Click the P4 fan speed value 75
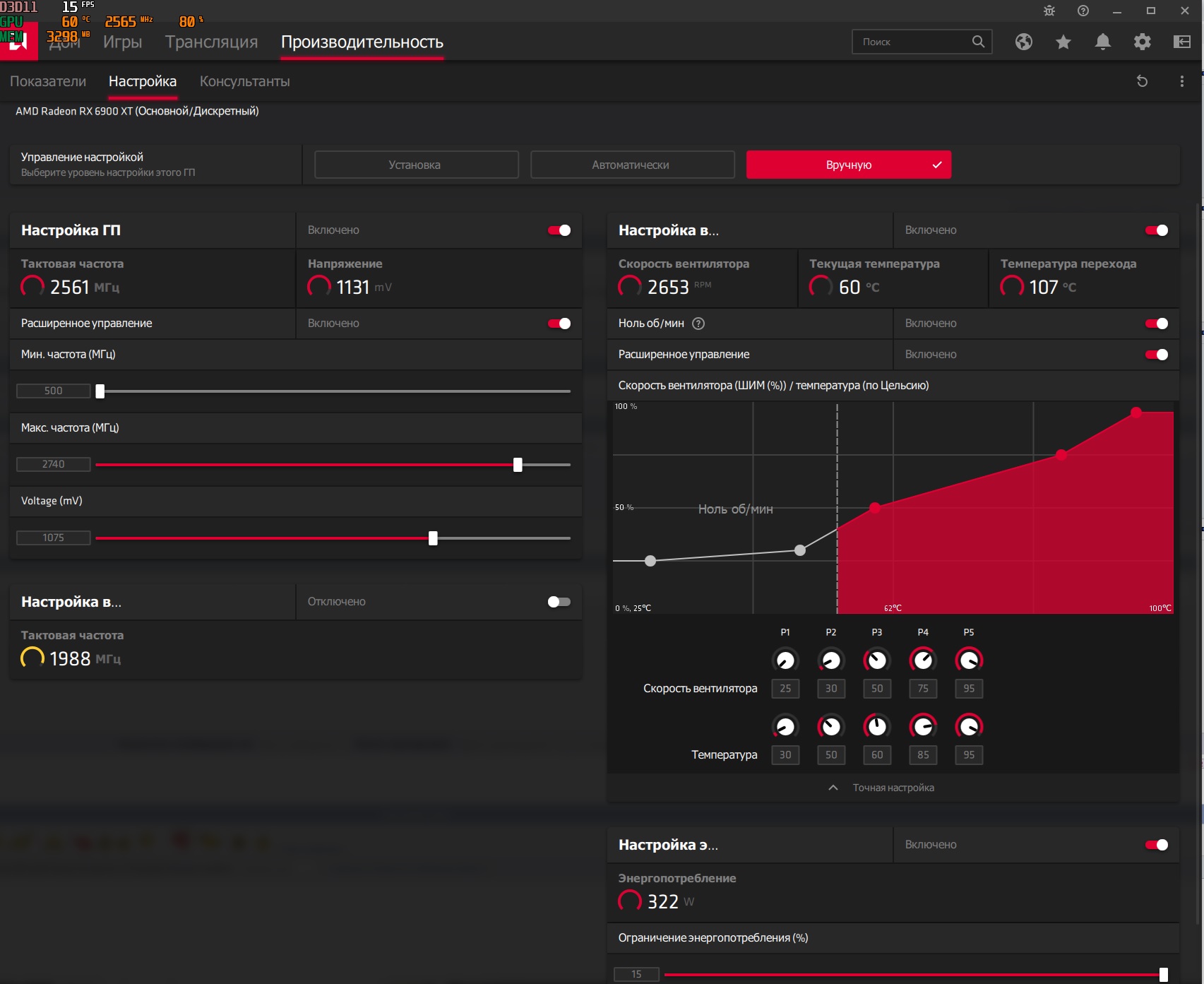Screen dimensions: 1204x984 [923, 689]
